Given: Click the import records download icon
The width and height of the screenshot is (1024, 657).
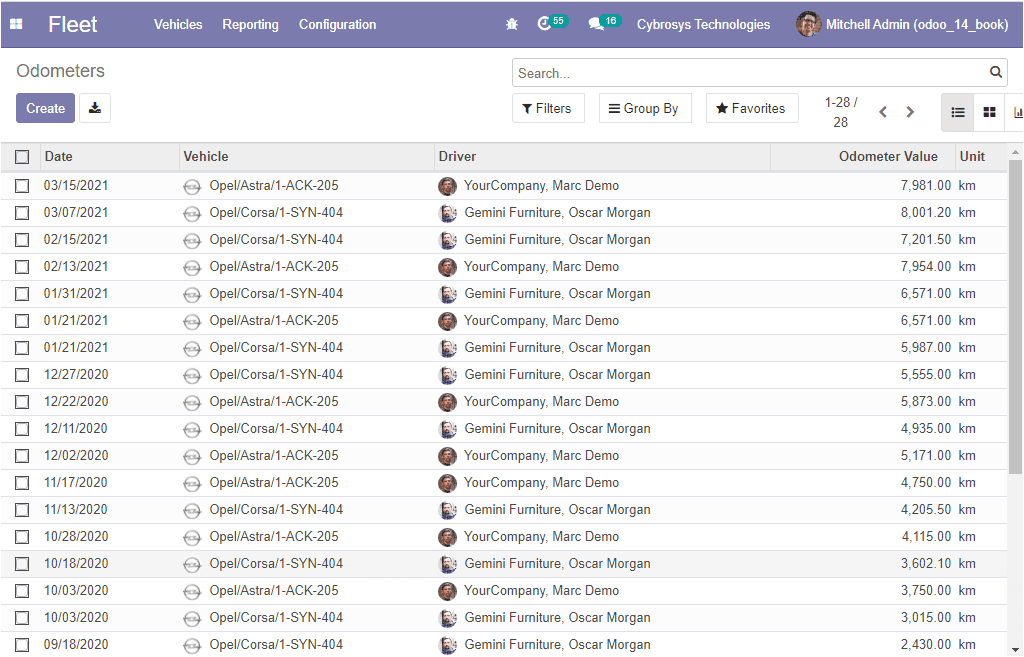Looking at the screenshot, I should 95,108.
